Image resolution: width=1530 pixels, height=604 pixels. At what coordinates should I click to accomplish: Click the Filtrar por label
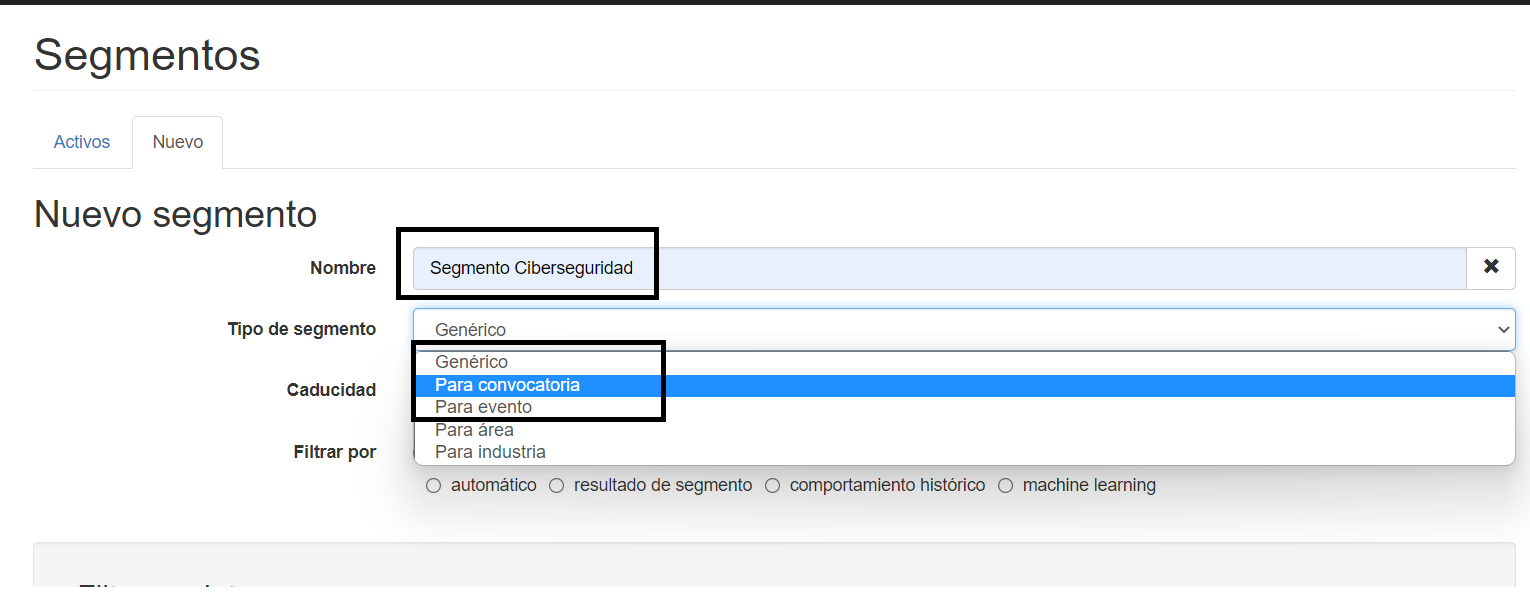click(335, 452)
